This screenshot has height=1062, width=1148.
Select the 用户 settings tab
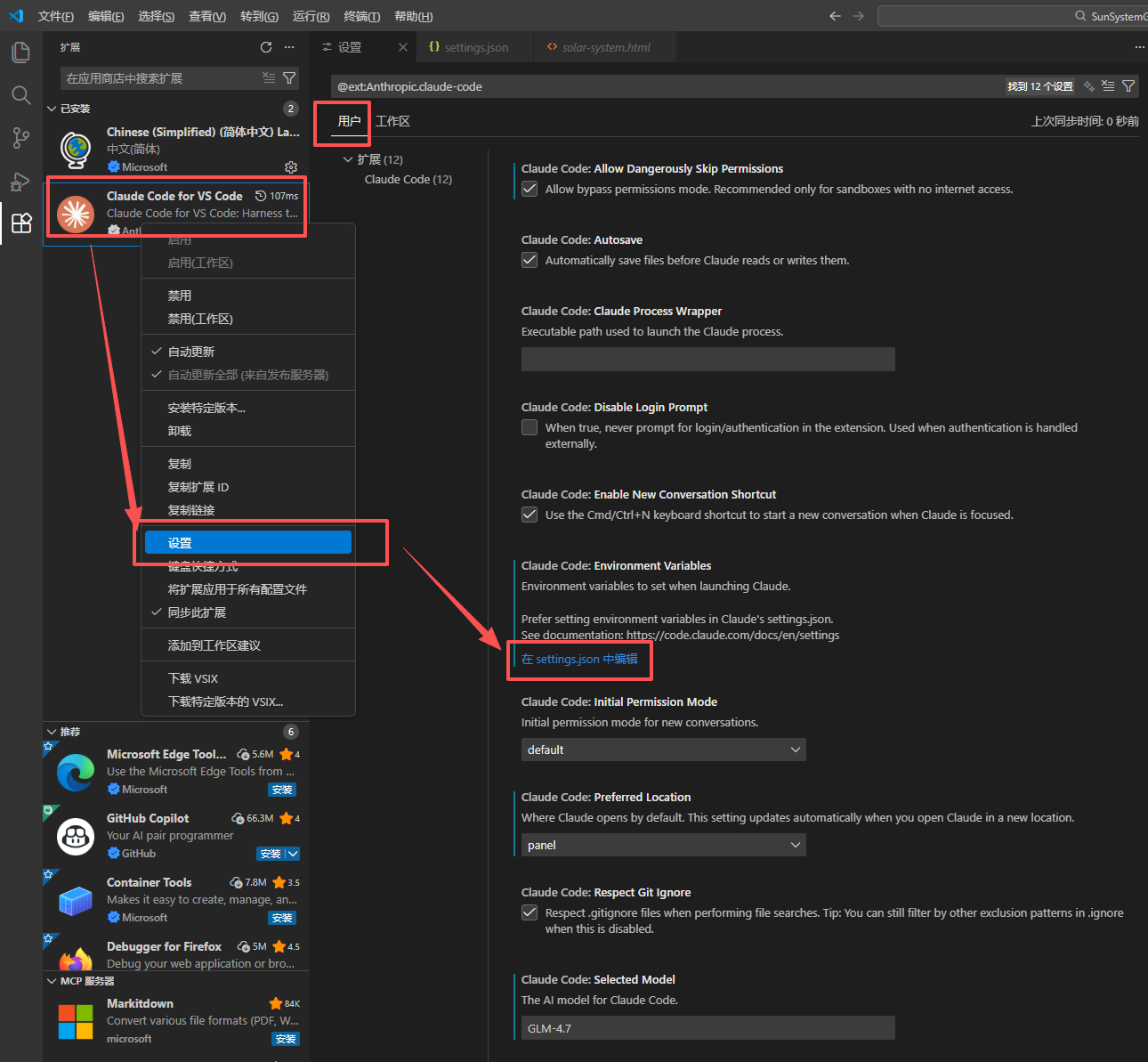349,121
